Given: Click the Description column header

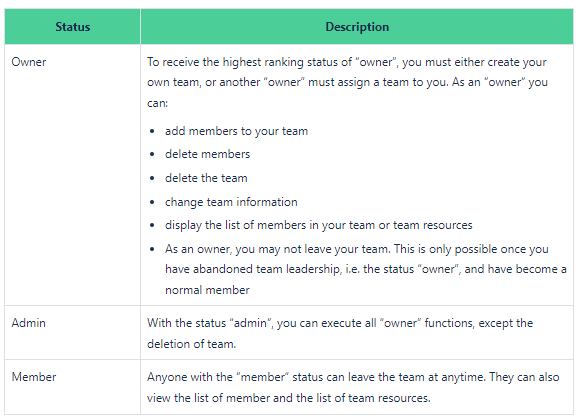Looking at the screenshot, I should (x=357, y=26).
